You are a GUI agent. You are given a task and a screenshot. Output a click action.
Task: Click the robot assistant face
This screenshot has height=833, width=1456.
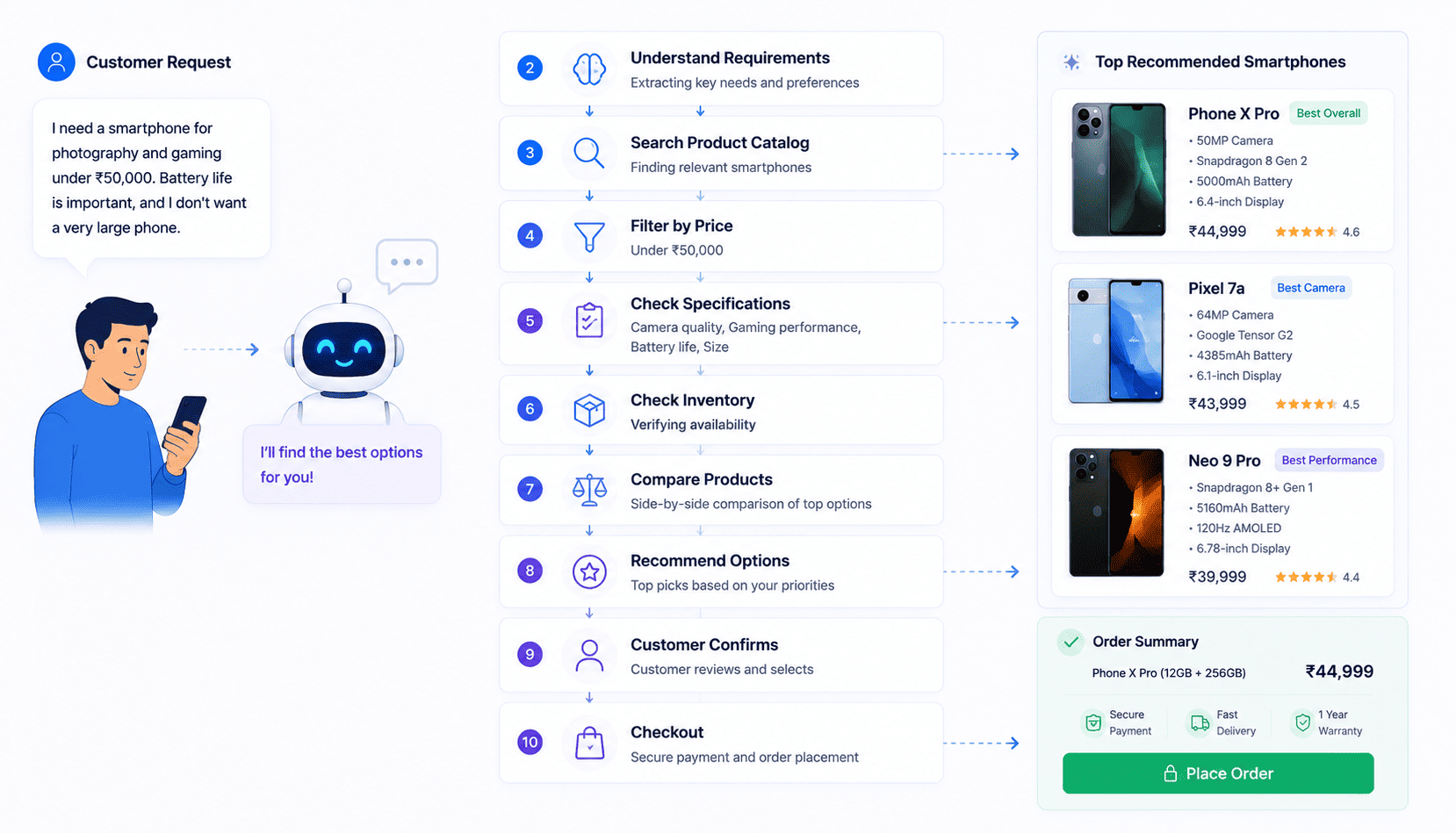[x=344, y=350]
